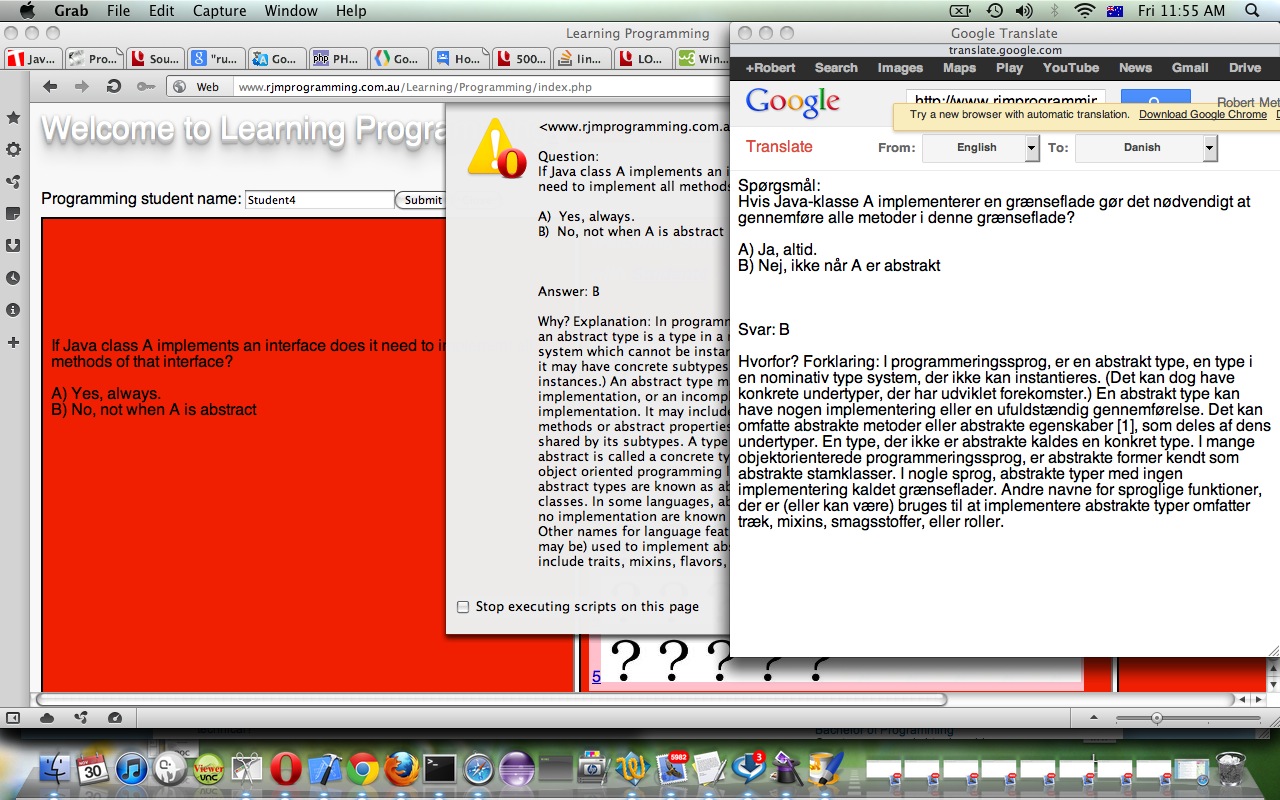Open the info panel in Opera sidebar
This screenshot has width=1280, height=800.
click(x=13, y=310)
